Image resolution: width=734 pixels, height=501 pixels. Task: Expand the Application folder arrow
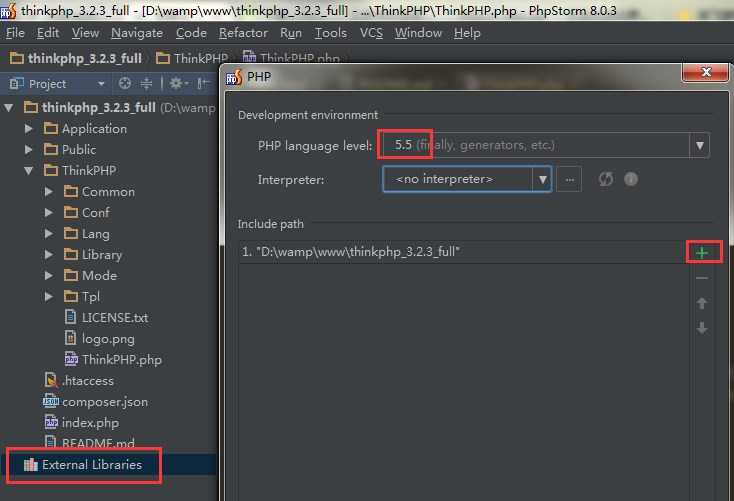click(x=29, y=128)
